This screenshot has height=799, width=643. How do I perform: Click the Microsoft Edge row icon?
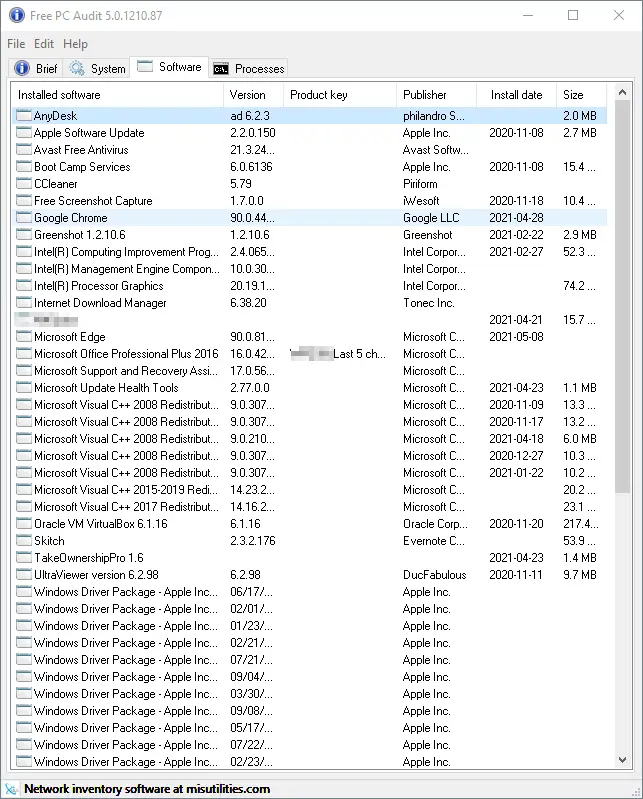point(23,337)
